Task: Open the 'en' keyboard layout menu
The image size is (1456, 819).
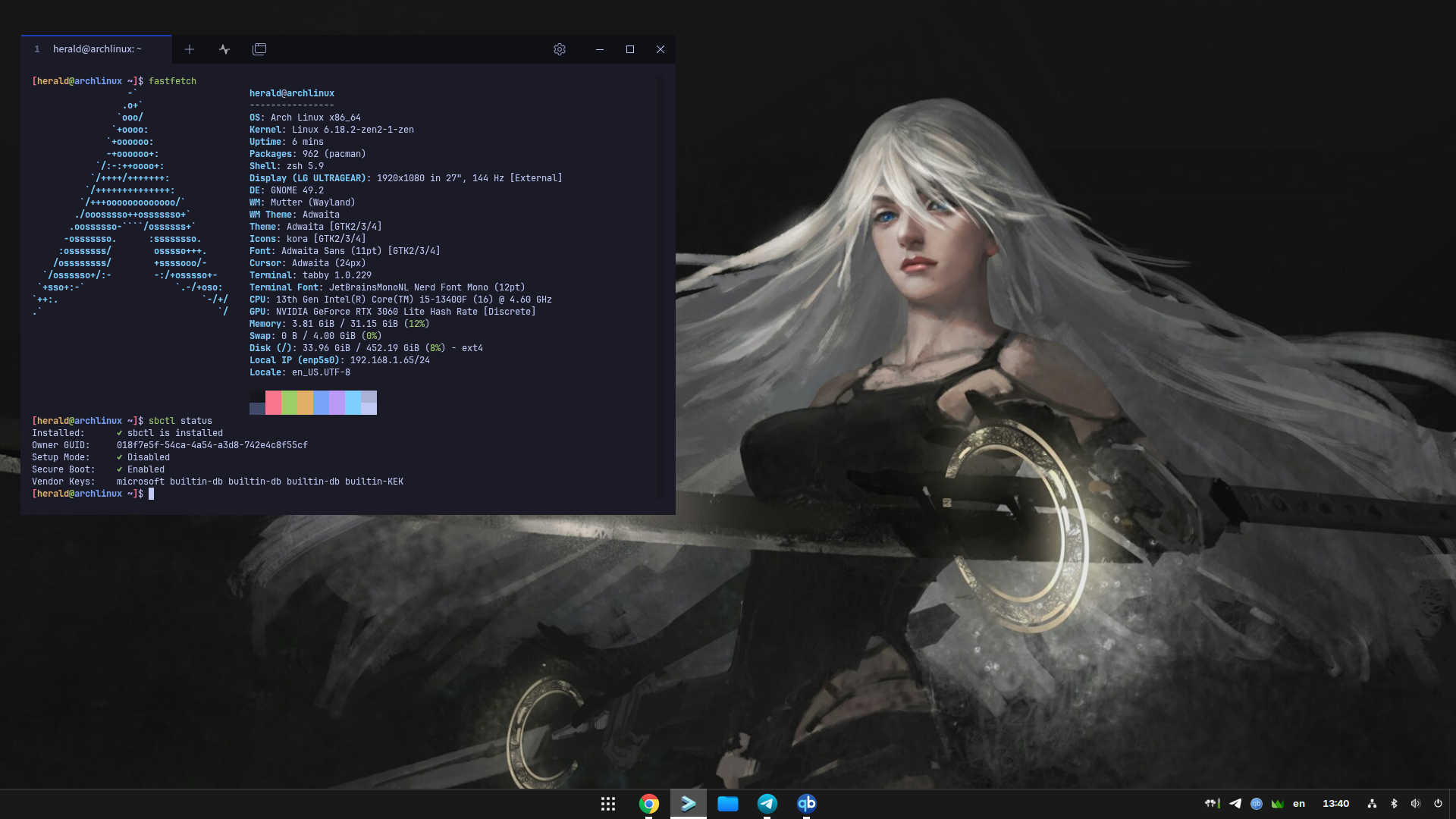Action: click(x=1299, y=804)
